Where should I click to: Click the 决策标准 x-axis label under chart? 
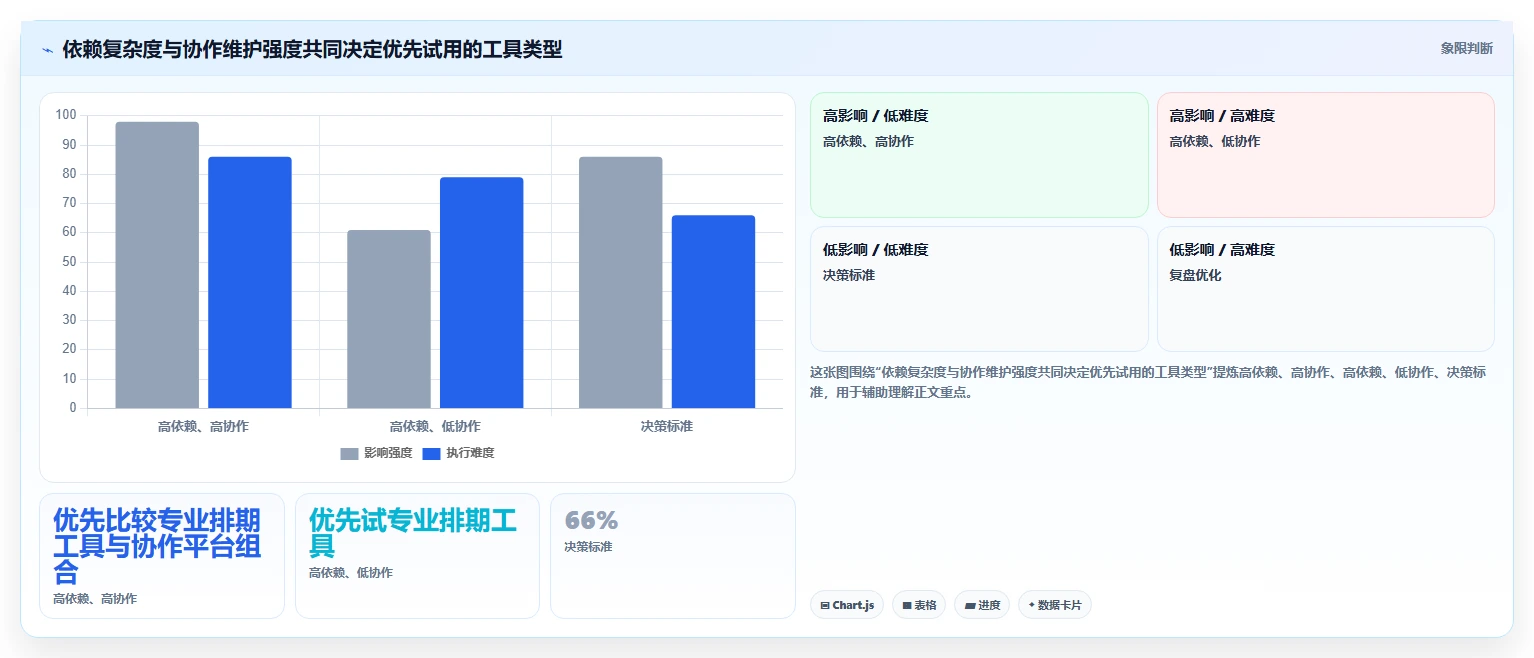[667, 426]
